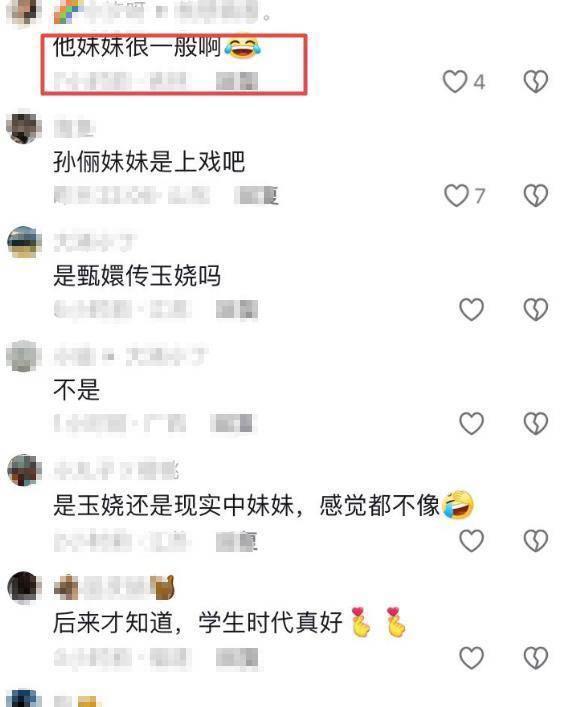The width and height of the screenshot is (580, 707).
Task: Tap broken heart on 学生时代真好 comment
Action: point(536,657)
